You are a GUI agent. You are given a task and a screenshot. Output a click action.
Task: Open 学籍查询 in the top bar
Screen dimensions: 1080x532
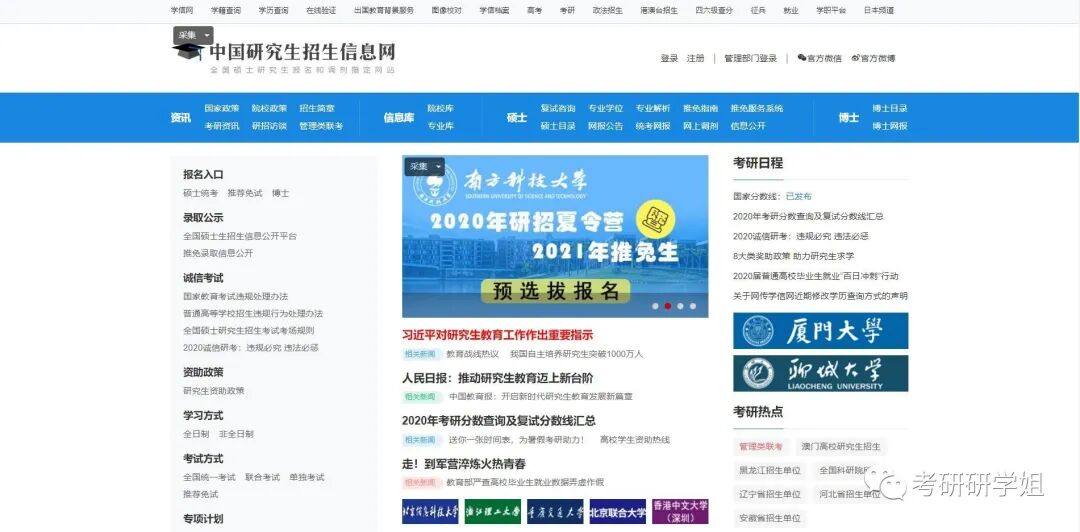point(226,10)
